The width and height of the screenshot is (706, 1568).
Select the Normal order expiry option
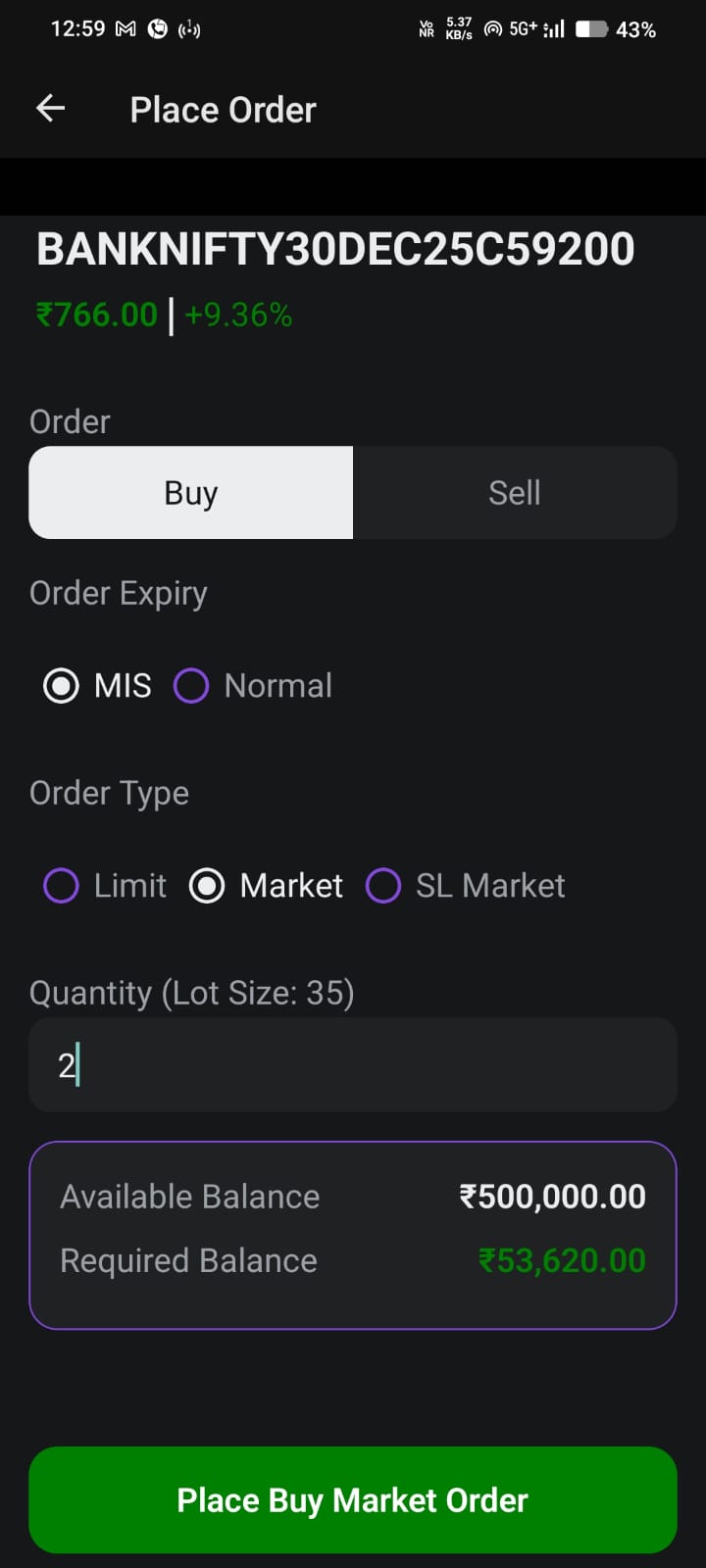(x=191, y=686)
